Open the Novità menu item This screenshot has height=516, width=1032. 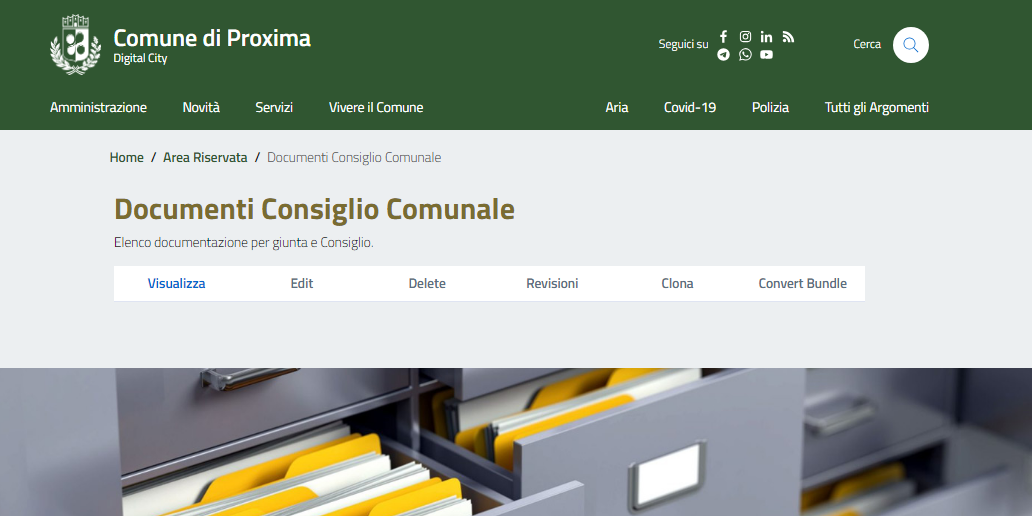(x=201, y=108)
